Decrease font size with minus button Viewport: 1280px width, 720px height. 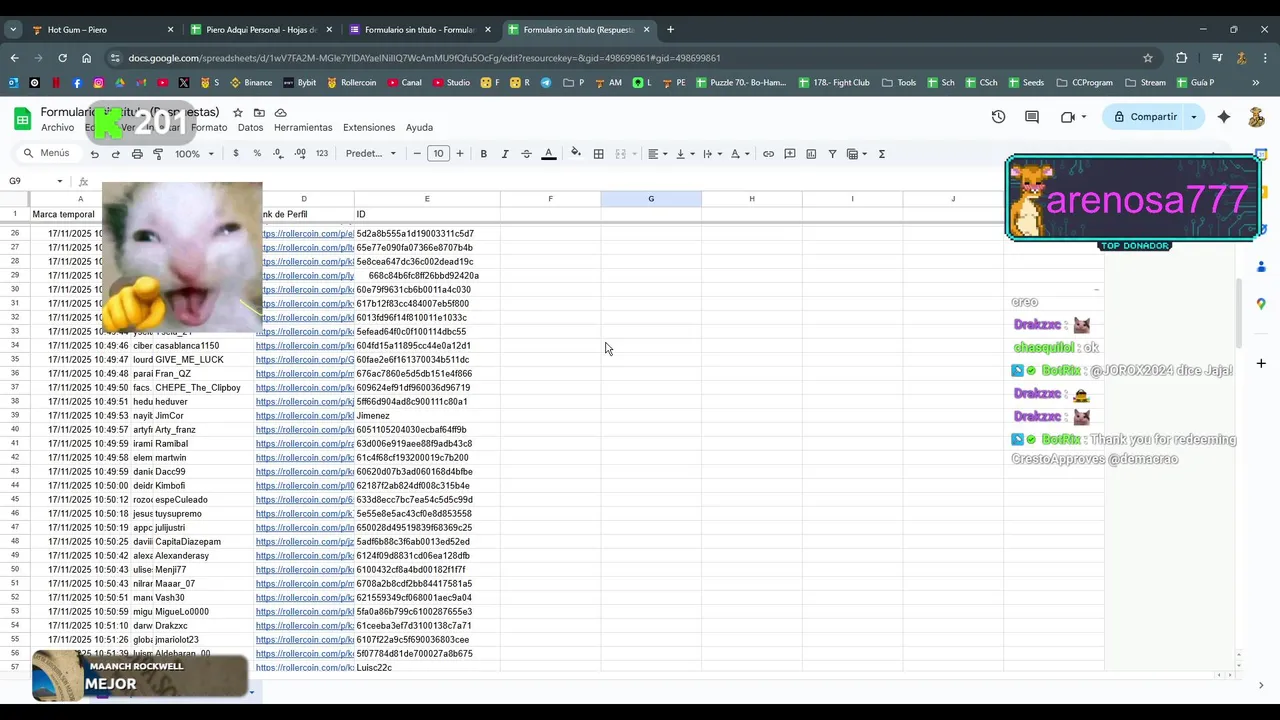tap(417, 154)
